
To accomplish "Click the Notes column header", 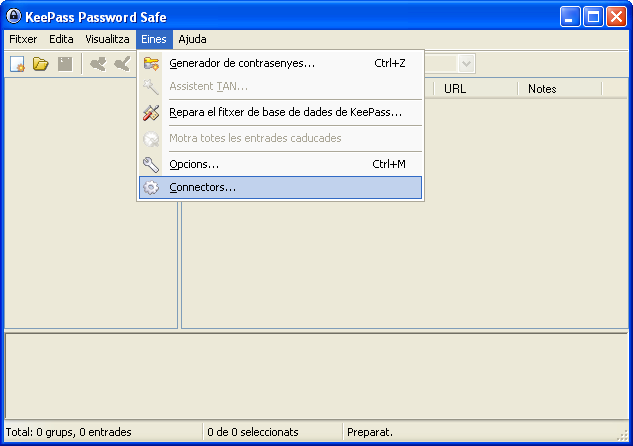I will point(560,89).
